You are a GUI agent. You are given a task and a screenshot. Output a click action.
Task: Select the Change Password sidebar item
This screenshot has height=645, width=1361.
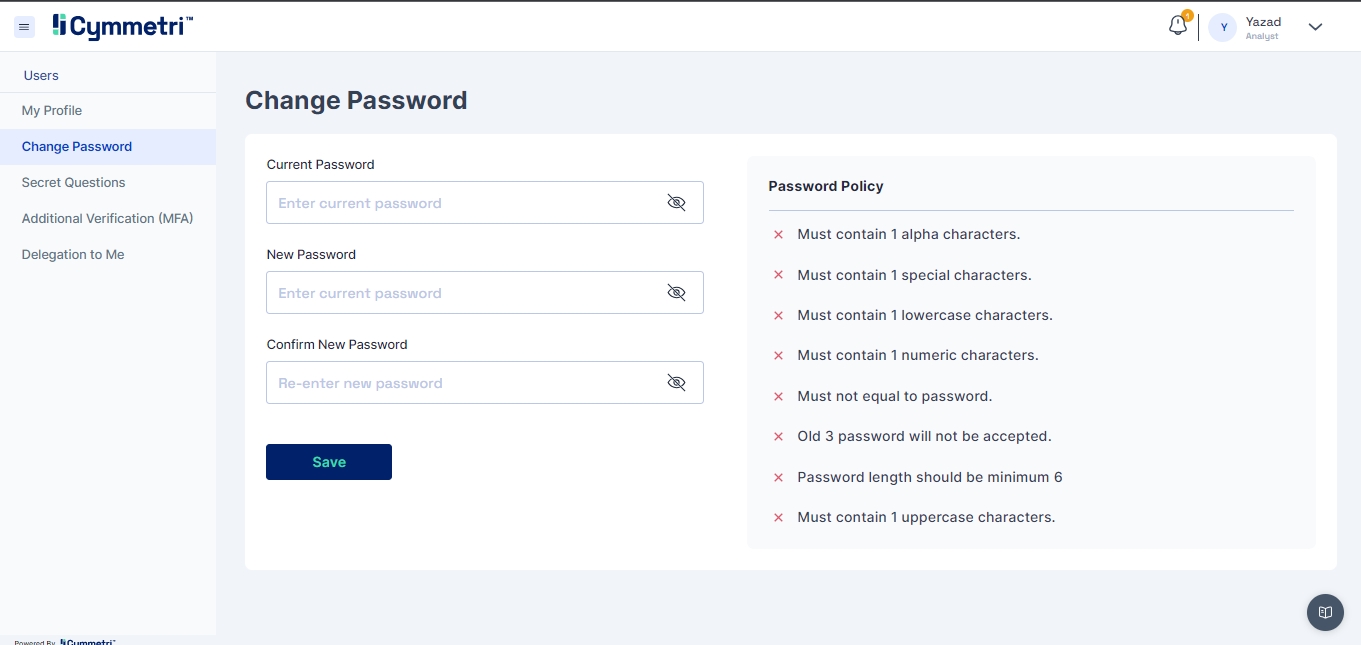pyautogui.click(x=77, y=147)
